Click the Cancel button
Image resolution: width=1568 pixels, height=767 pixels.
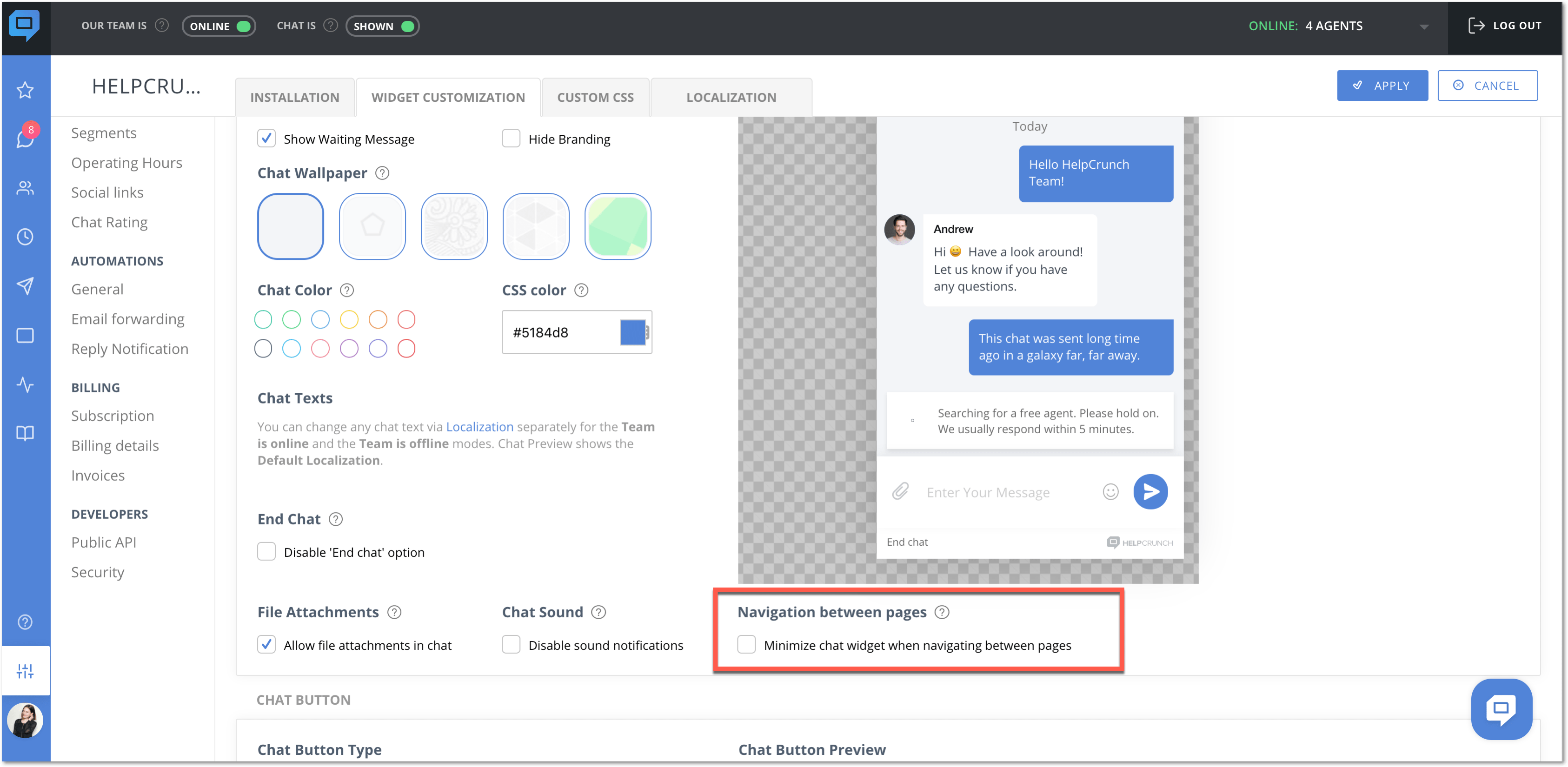tap(1487, 85)
